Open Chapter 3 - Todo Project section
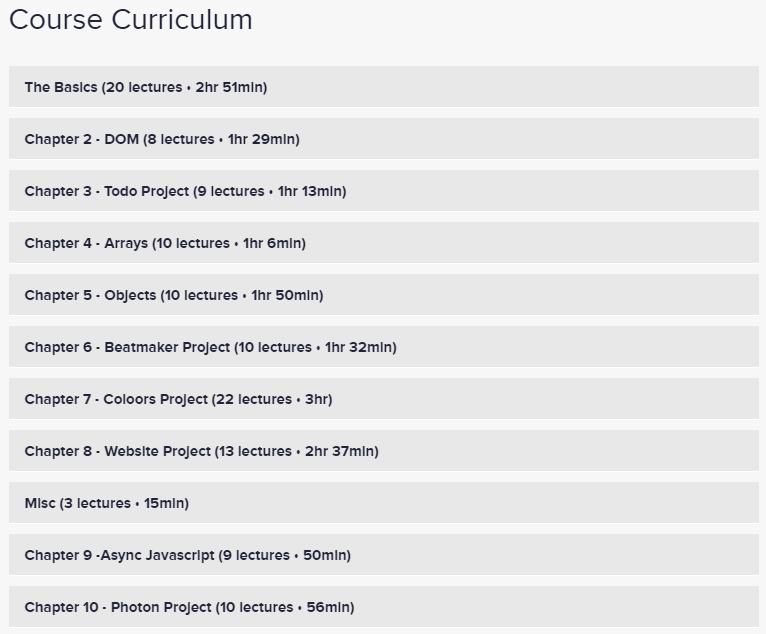The width and height of the screenshot is (766, 634). click(383, 190)
